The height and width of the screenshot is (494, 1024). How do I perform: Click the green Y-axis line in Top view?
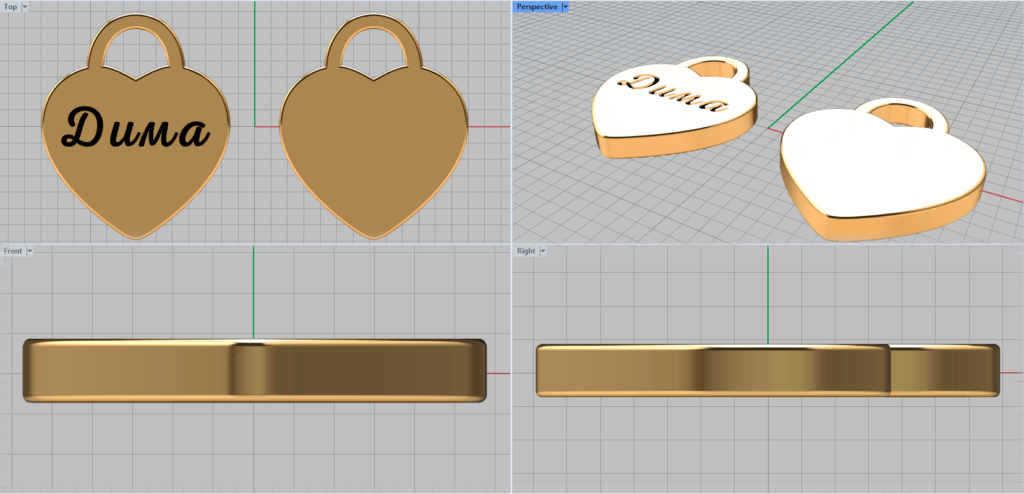255,60
